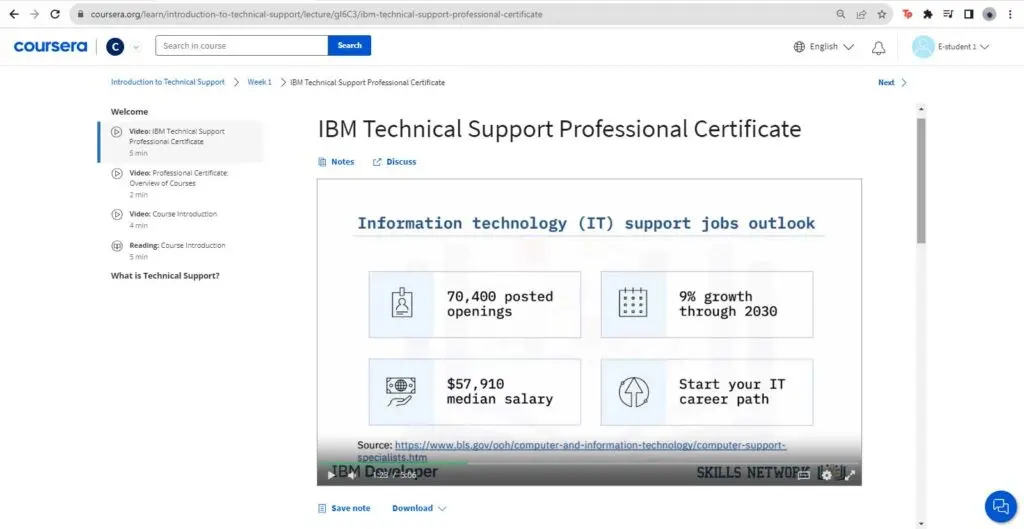Click play icon beside Overview of Courses video
The width and height of the screenshot is (1024, 529).
[x=117, y=174]
